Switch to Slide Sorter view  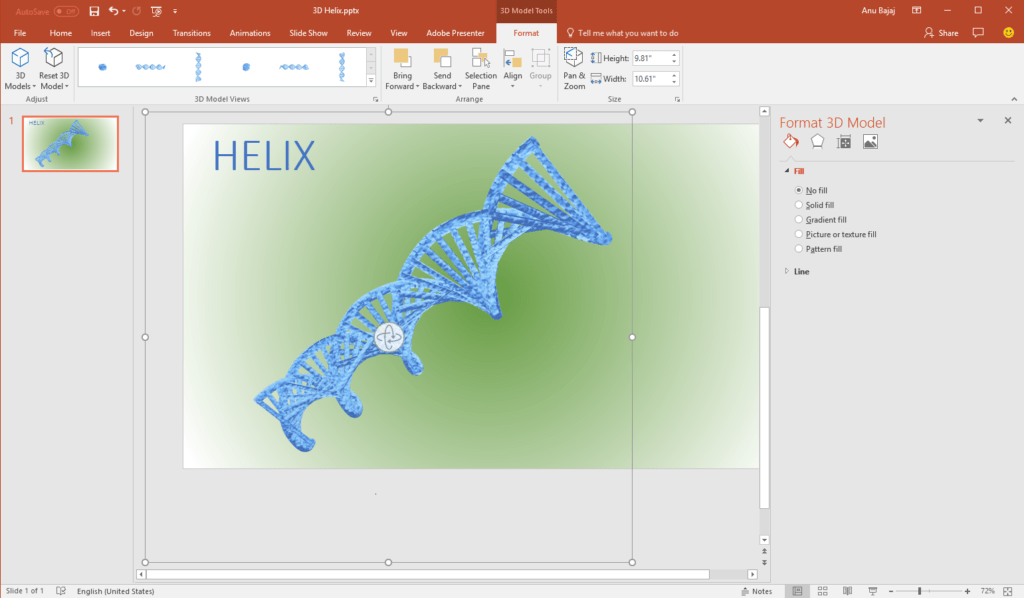point(822,591)
